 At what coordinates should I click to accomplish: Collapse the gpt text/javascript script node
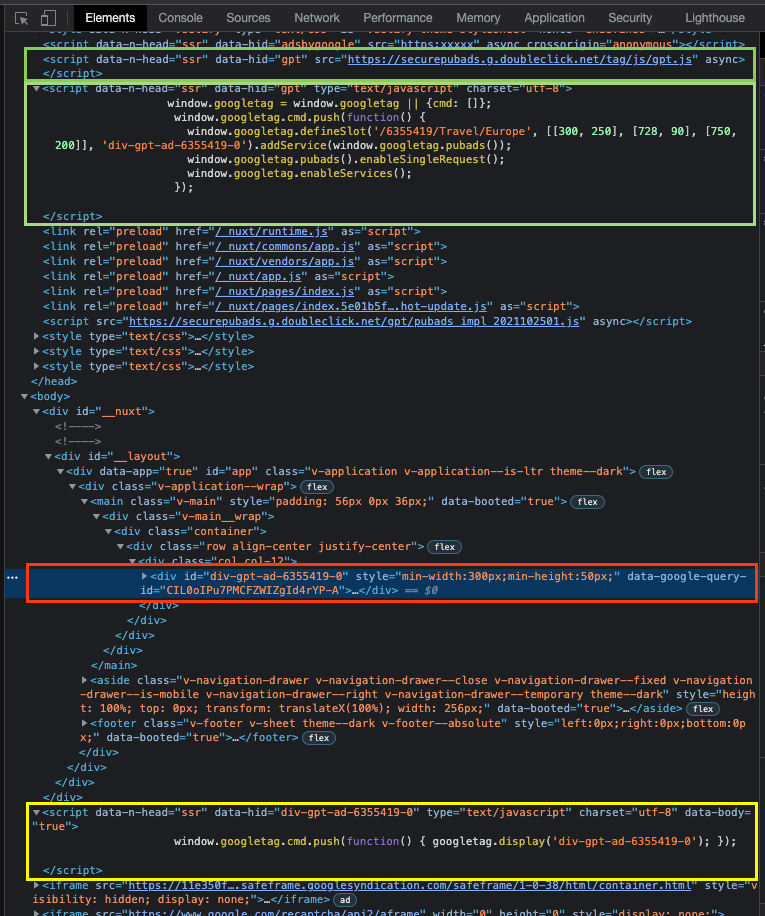click(x=37, y=89)
